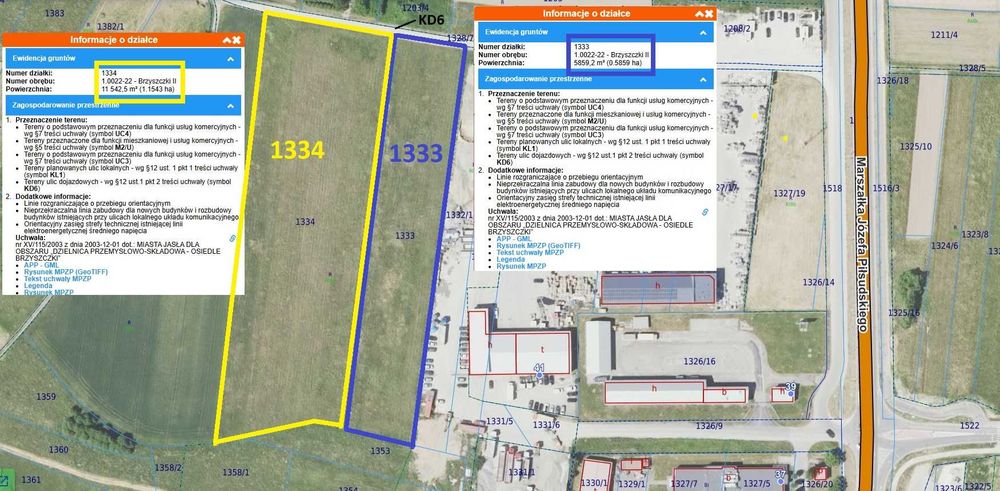Click the attachment link icon in parcel 1333 panel

[x=705, y=212]
